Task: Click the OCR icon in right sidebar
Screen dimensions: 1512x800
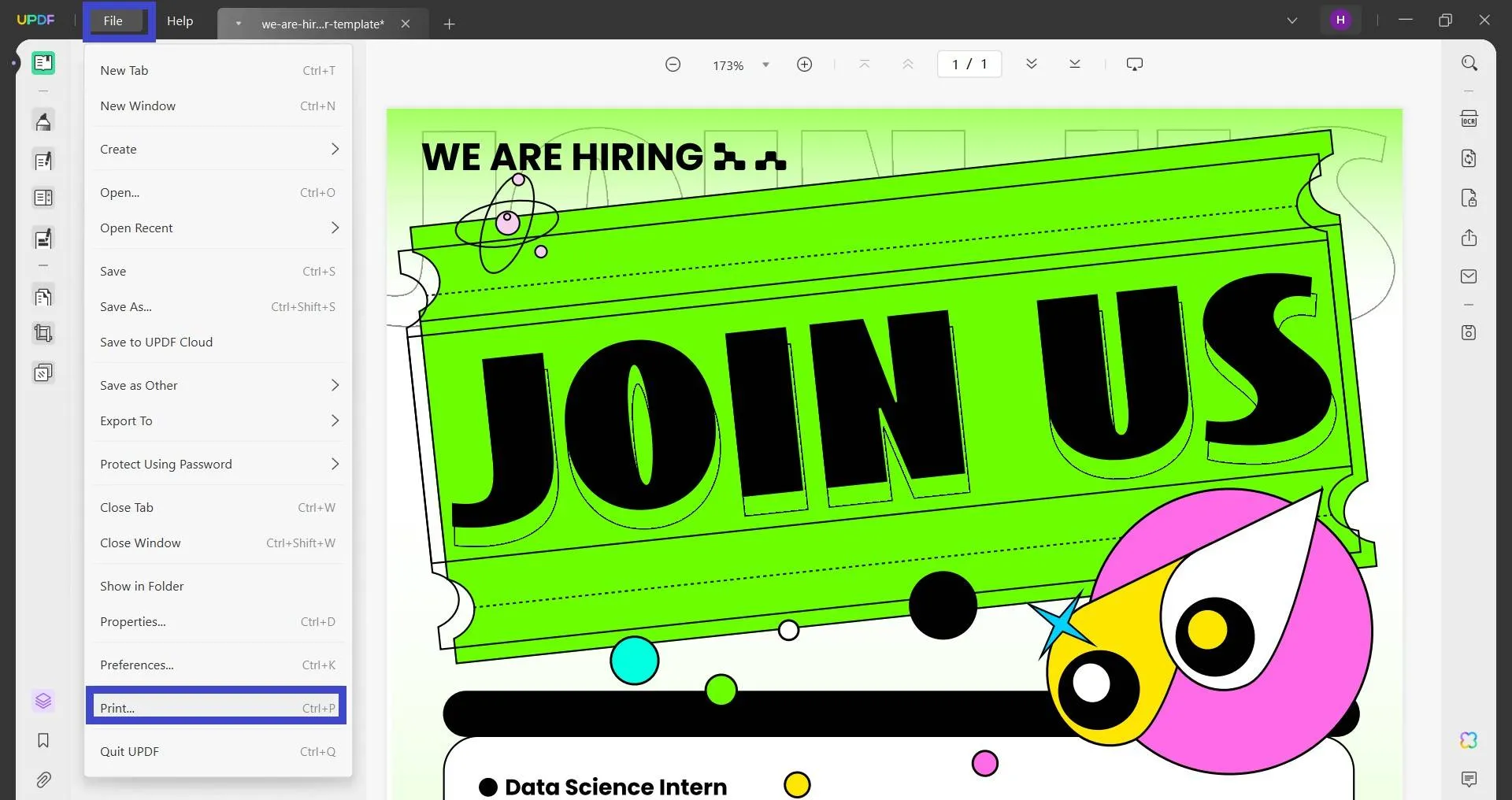Action: 1469,119
